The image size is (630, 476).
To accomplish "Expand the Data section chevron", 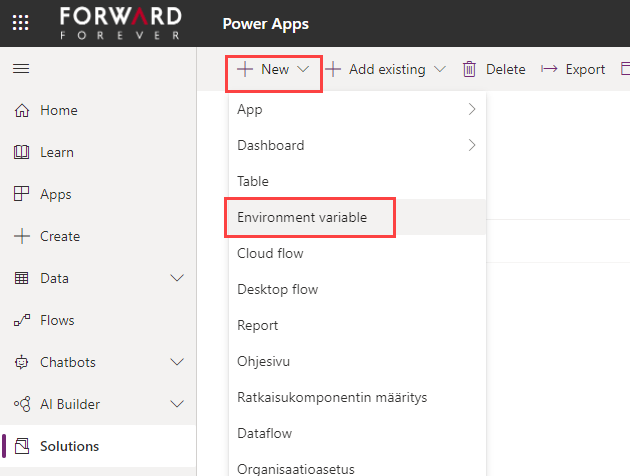I will click(x=178, y=279).
